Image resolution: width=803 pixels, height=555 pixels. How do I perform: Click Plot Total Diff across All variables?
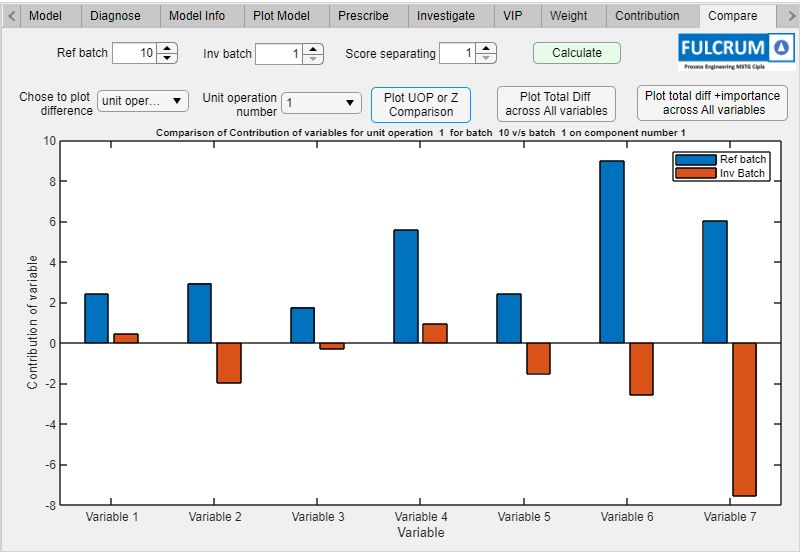(x=555, y=104)
